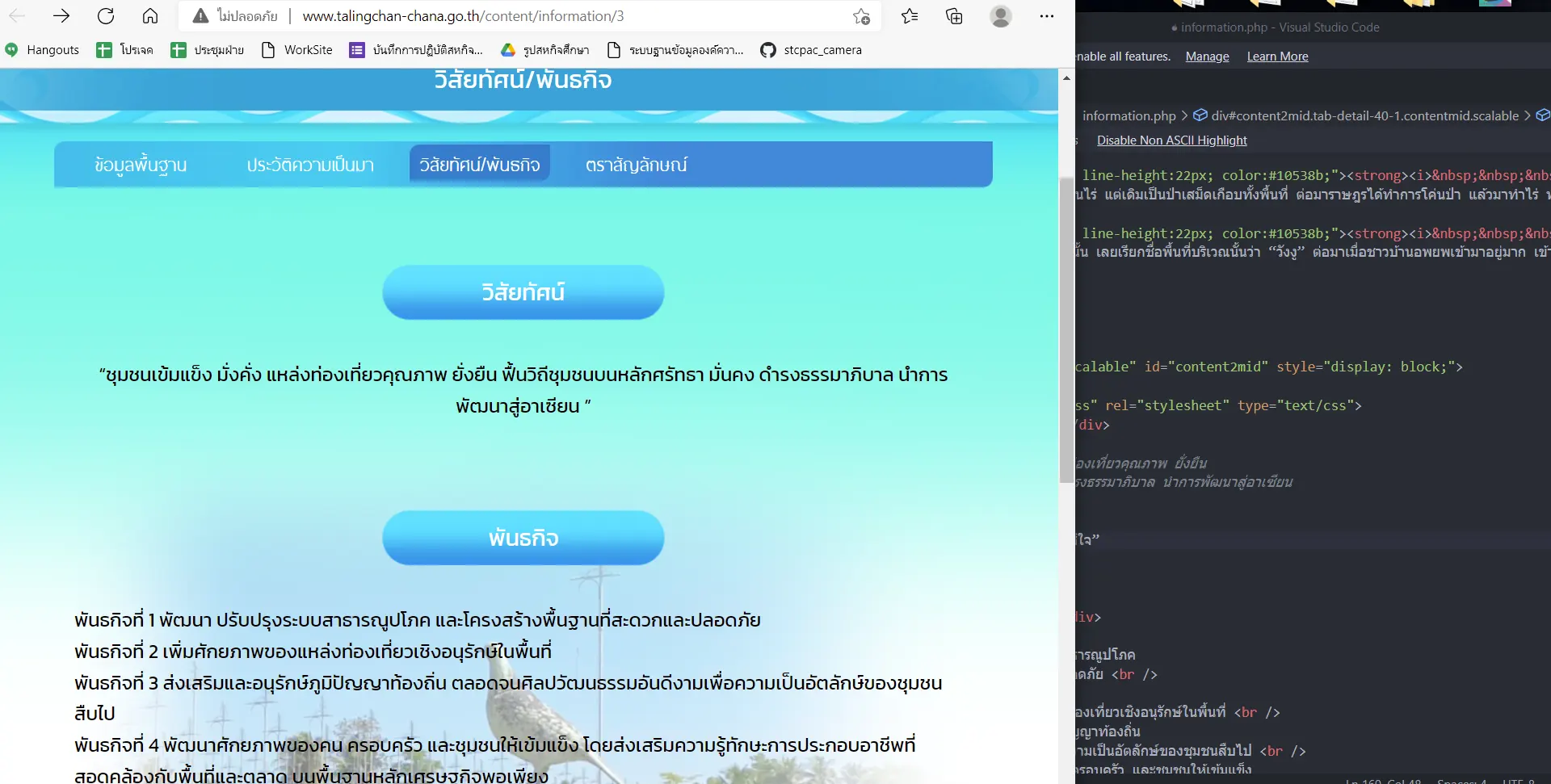1551x784 pixels.
Task: Click the not-secure warning icon
Action: click(200, 16)
